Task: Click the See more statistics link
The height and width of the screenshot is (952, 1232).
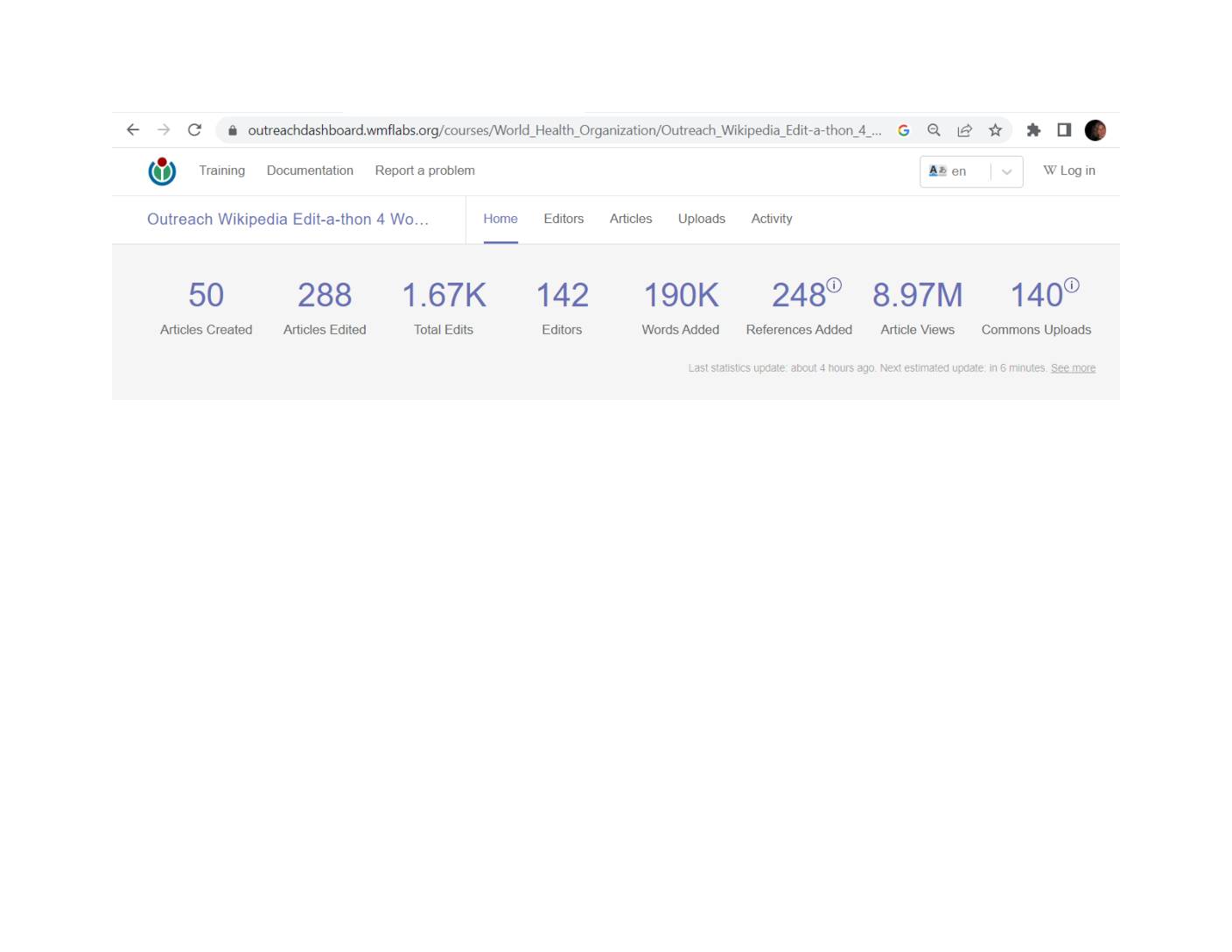Action: 1073,368
